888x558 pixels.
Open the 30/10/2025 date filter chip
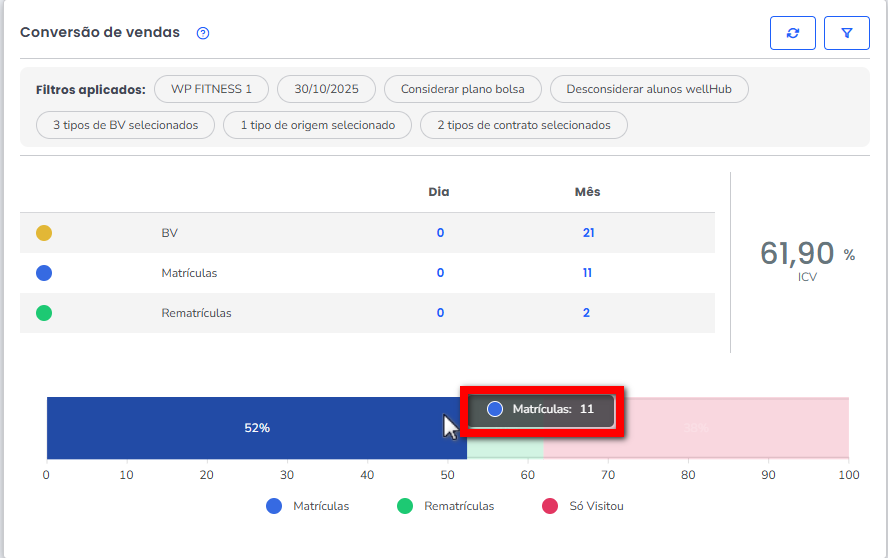(x=326, y=89)
